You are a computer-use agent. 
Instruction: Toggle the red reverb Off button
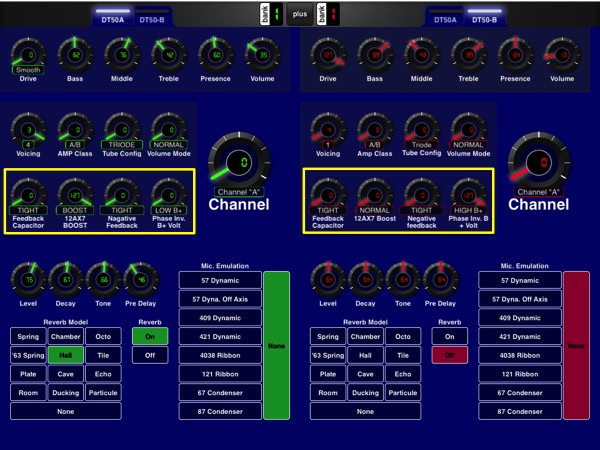[x=450, y=355]
